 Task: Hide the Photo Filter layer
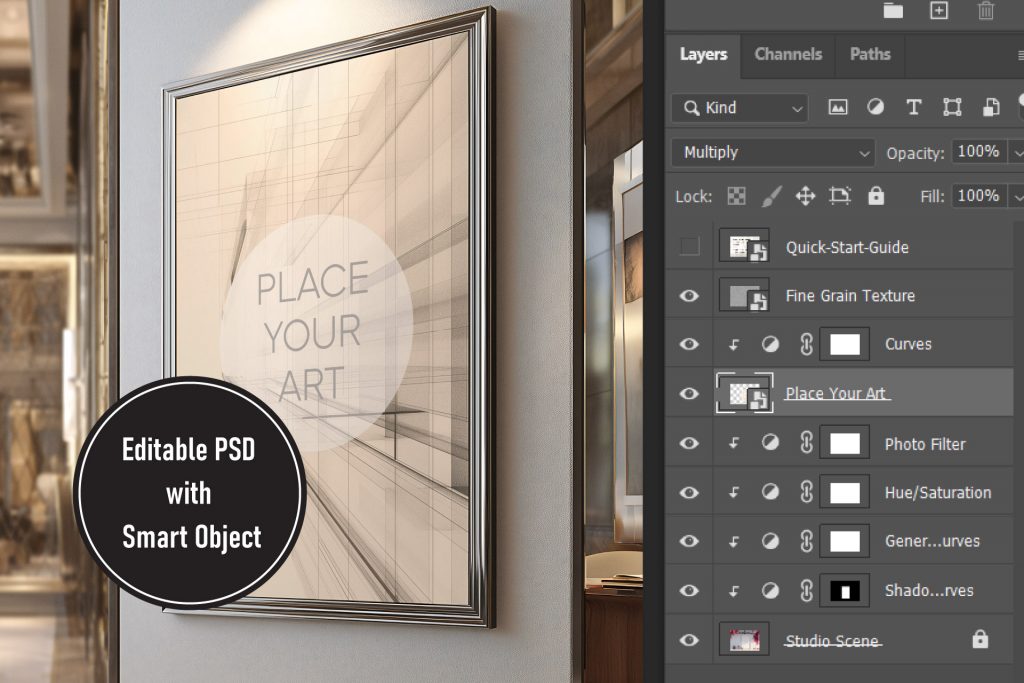(689, 443)
